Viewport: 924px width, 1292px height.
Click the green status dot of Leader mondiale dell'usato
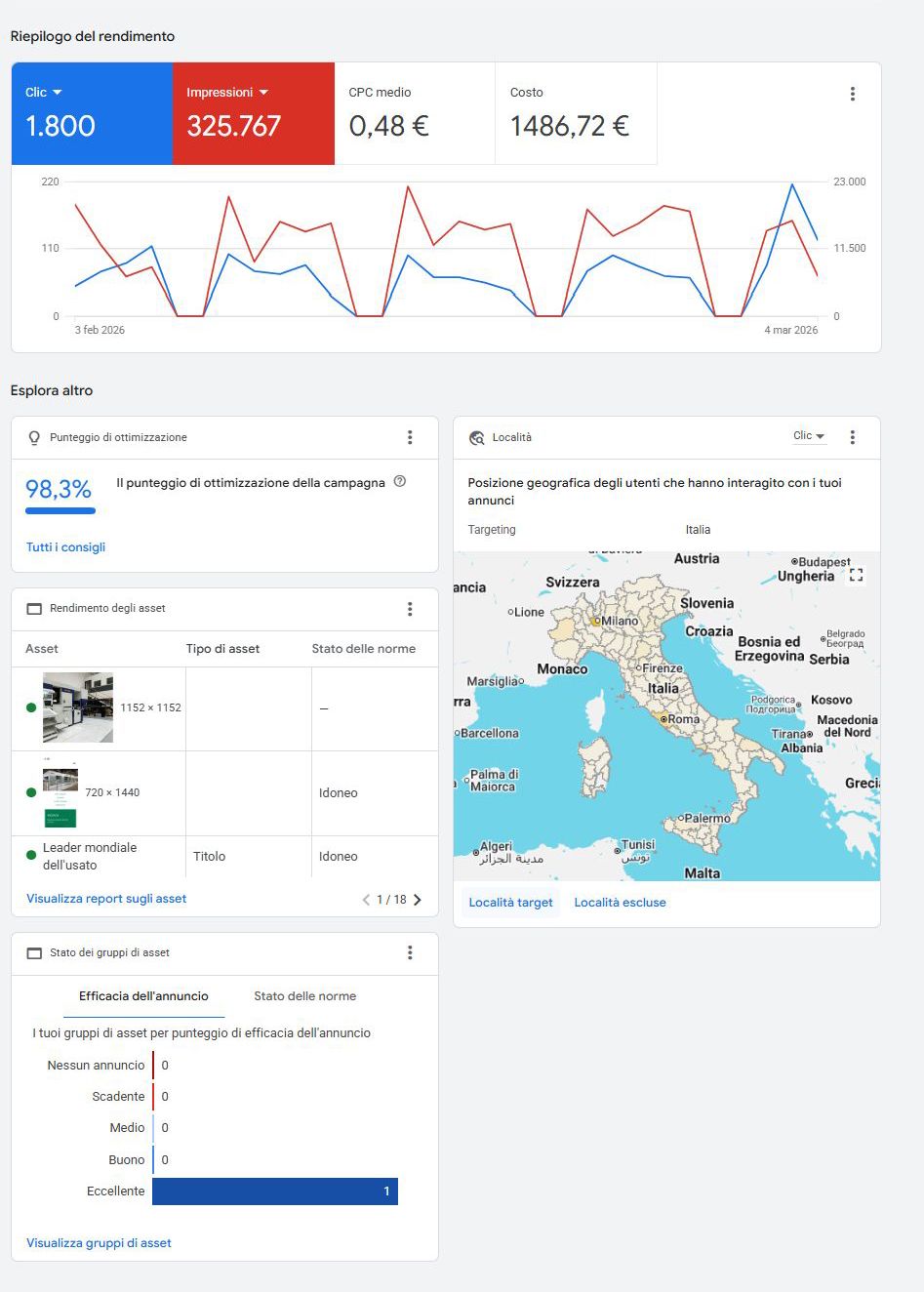point(31,856)
